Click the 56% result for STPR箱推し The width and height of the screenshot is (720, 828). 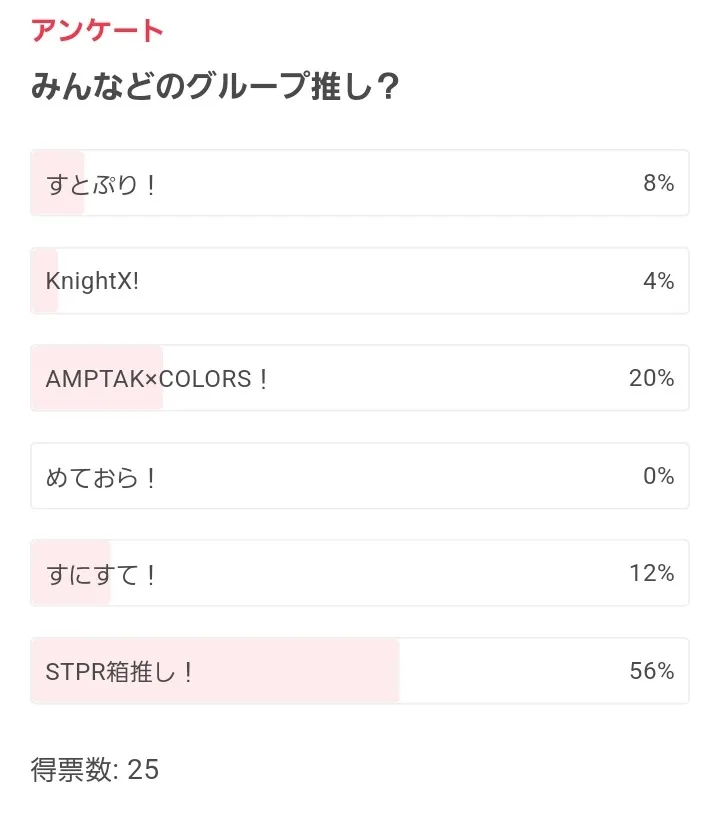click(651, 671)
